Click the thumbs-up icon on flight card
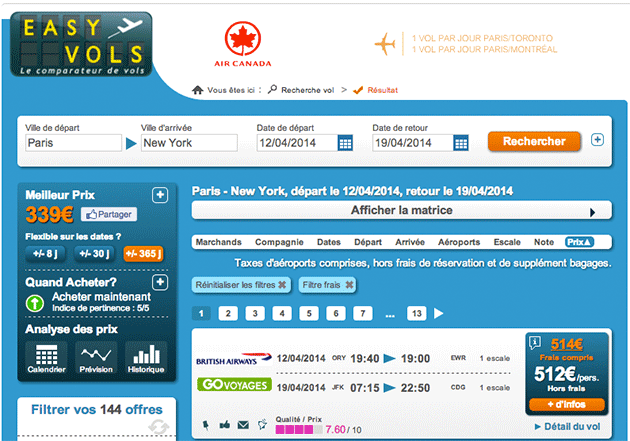 (225, 425)
